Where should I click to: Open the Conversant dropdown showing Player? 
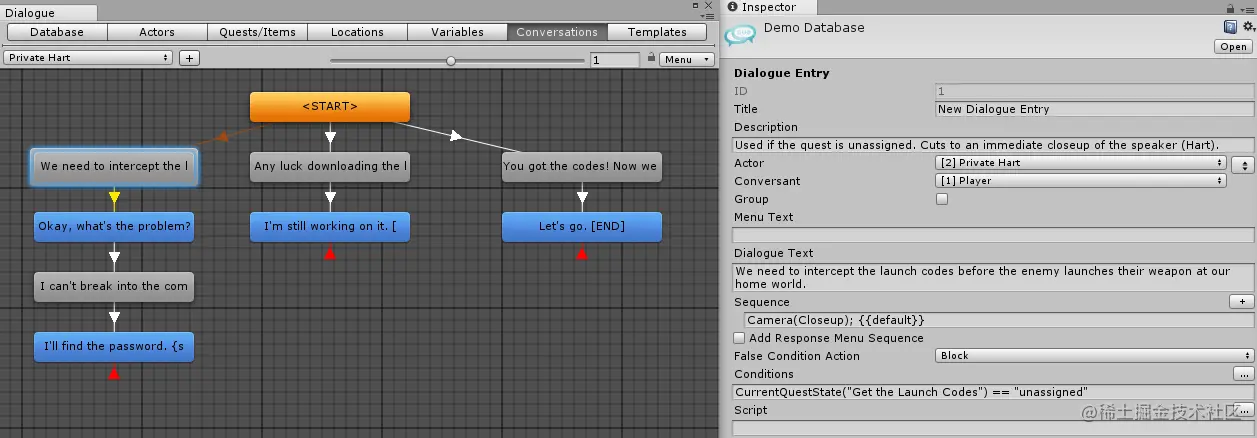(1081, 181)
